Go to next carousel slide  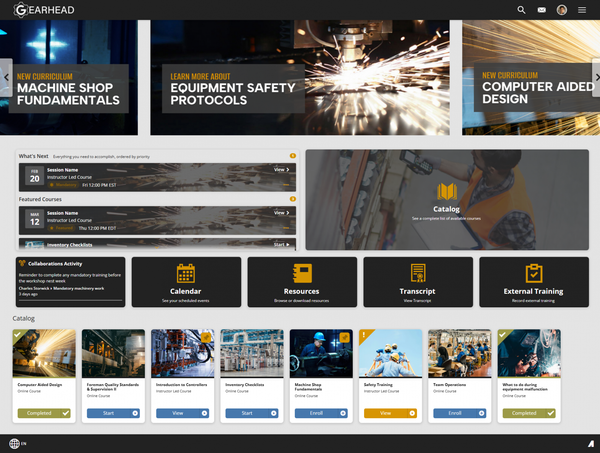tap(596, 78)
